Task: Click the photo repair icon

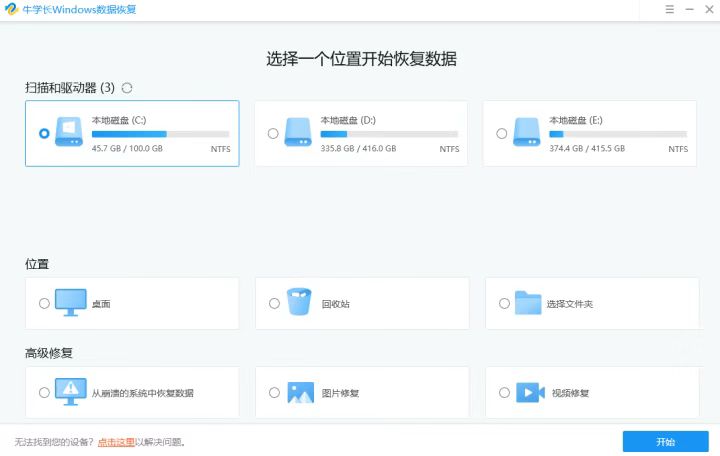Action: point(300,392)
